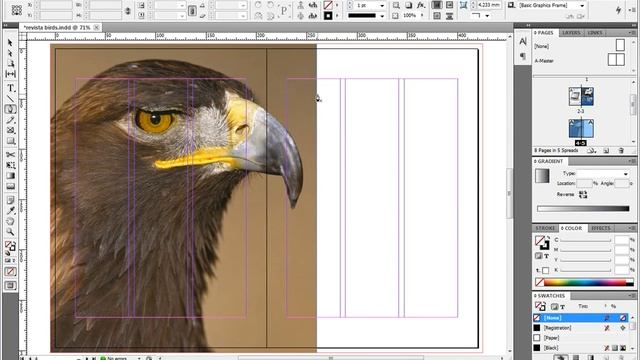Image resolution: width=640 pixels, height=360 pixels.
Task: Select the [Registration] swatch
Action: tap(580, 328)
